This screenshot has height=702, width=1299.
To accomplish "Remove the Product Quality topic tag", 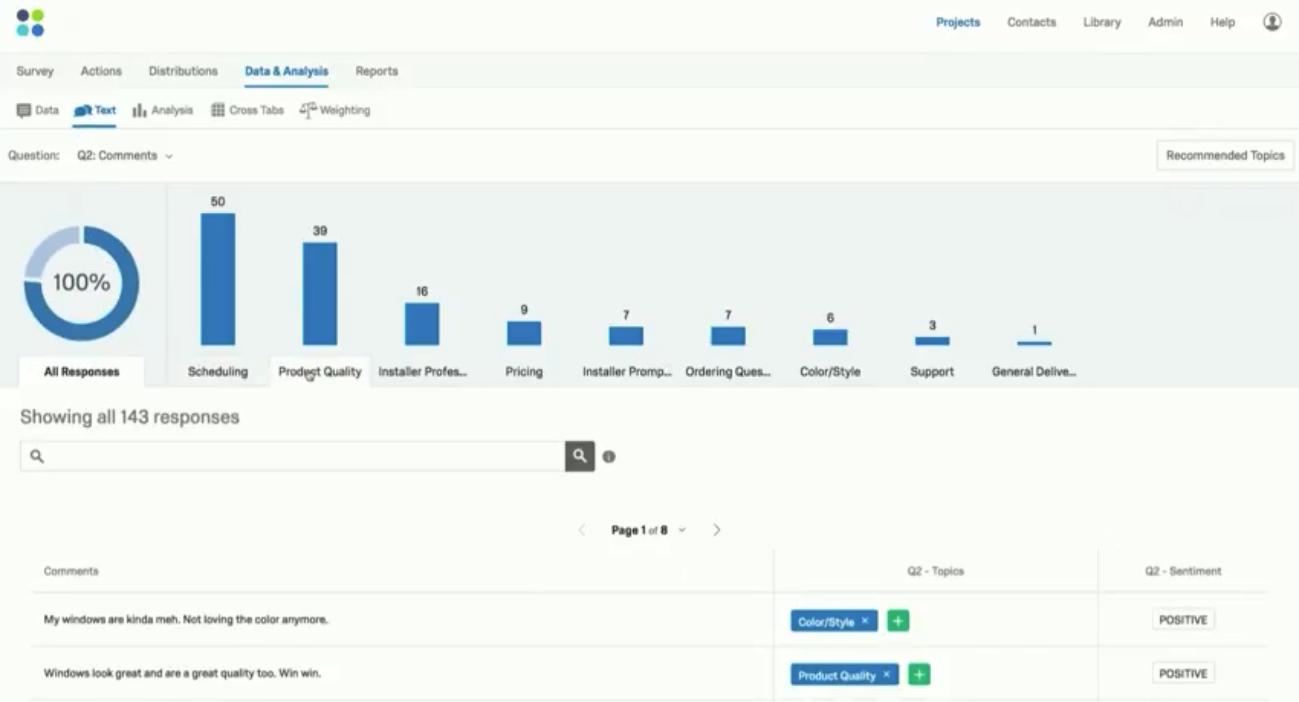I will 886,675.
